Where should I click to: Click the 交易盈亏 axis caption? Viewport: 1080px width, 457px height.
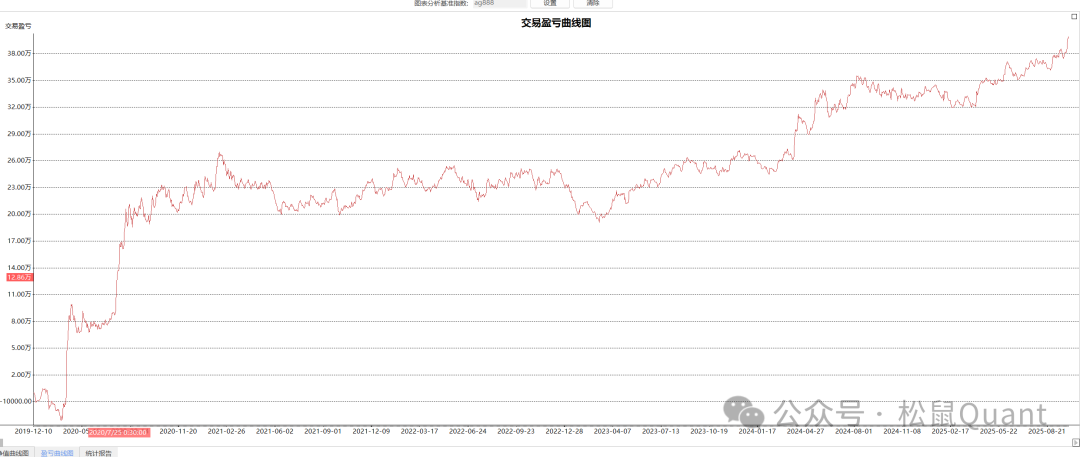(18, 25)
